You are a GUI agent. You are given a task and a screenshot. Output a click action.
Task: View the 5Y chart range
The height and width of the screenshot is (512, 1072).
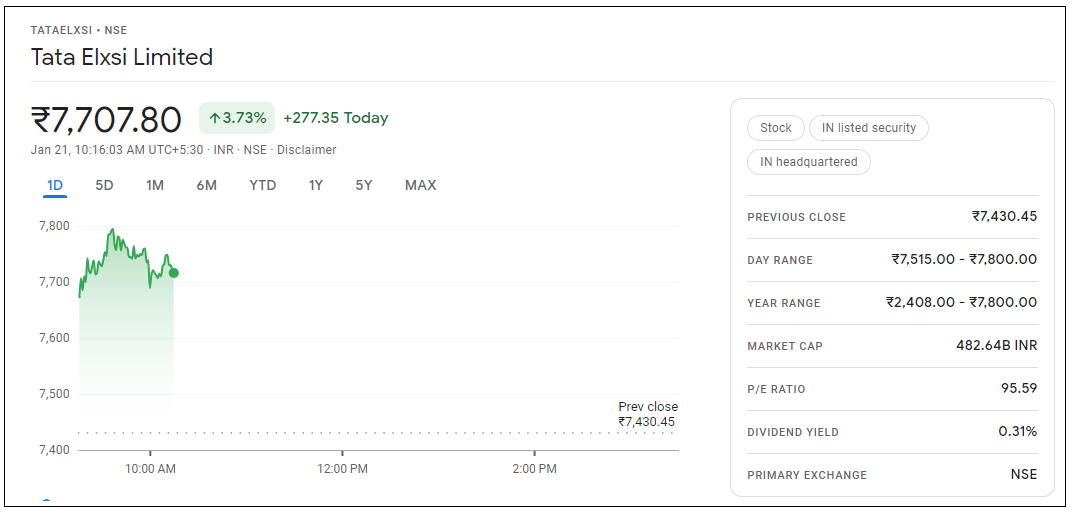point(364,185)
